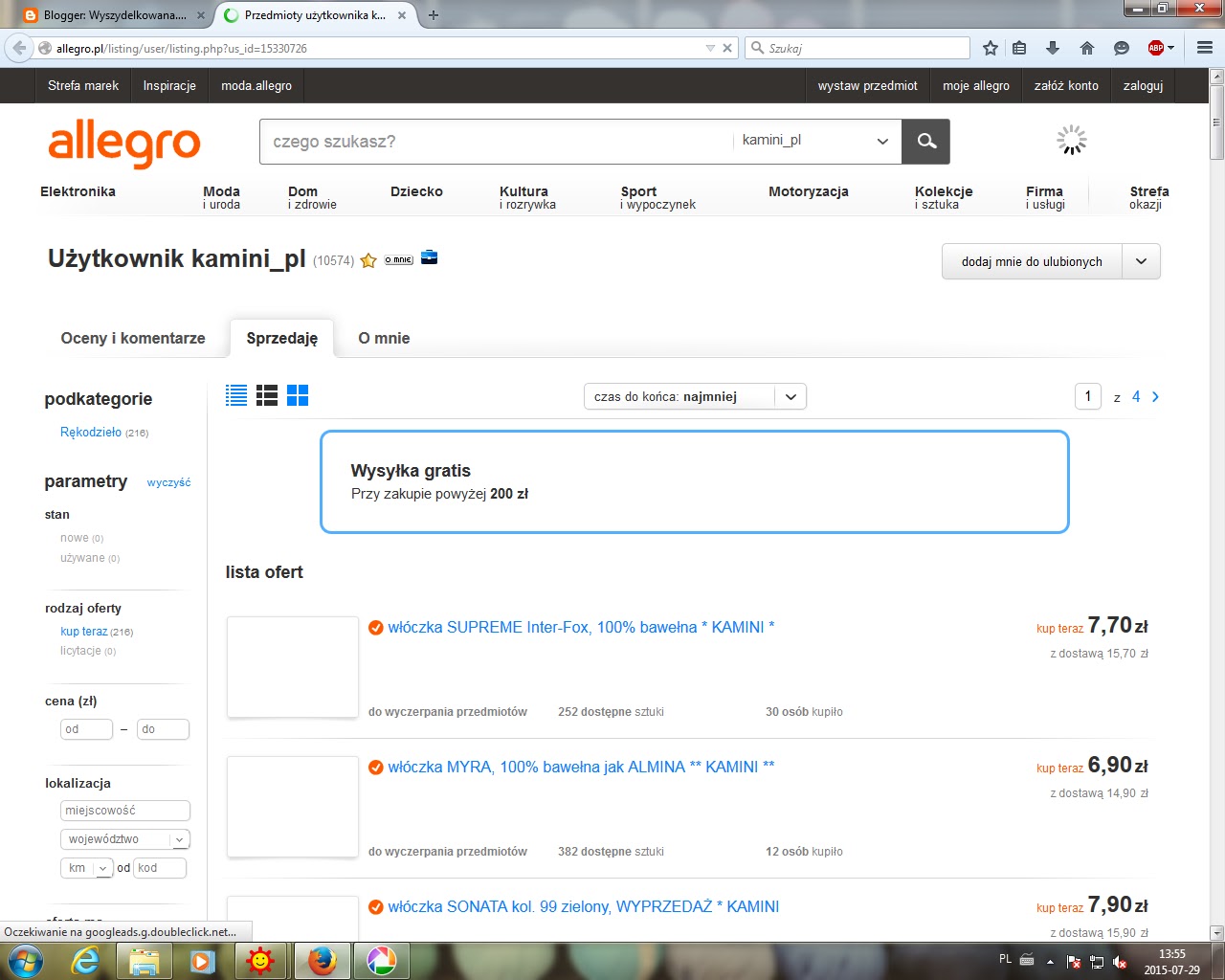This screenshot has height=980, width=1225.
Task: Open 'włóczka MYRA' offer link
Action: point(581,767)
